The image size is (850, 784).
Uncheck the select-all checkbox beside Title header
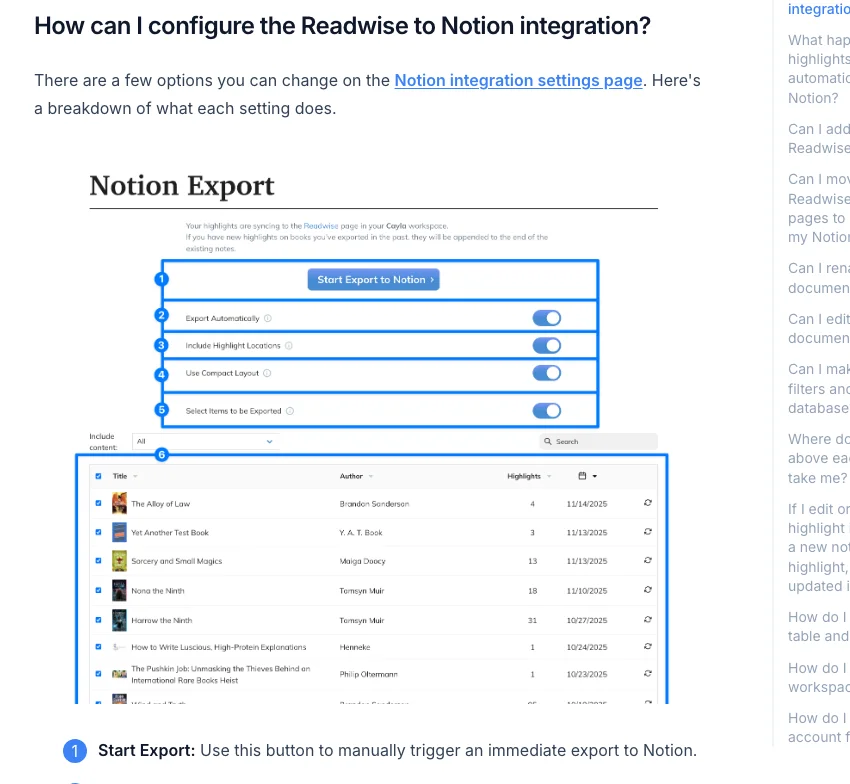pos(98,476)
